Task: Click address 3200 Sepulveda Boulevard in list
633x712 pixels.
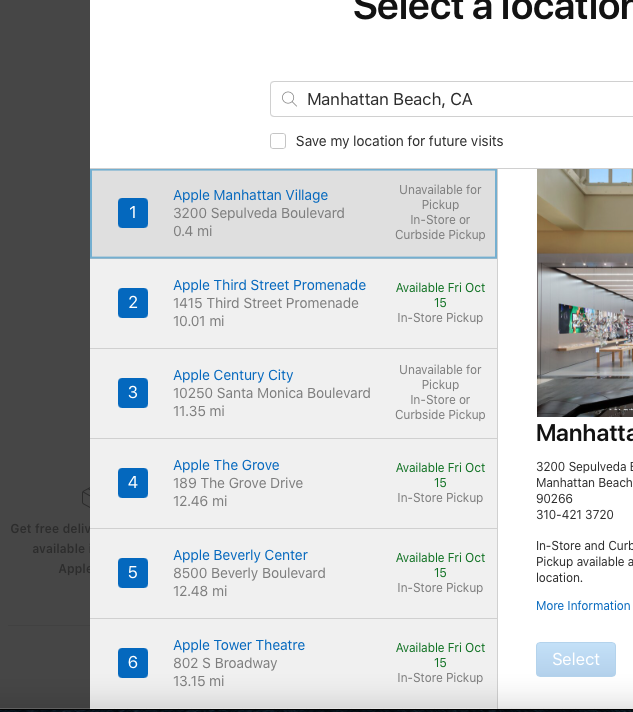Action: [259, 213]
